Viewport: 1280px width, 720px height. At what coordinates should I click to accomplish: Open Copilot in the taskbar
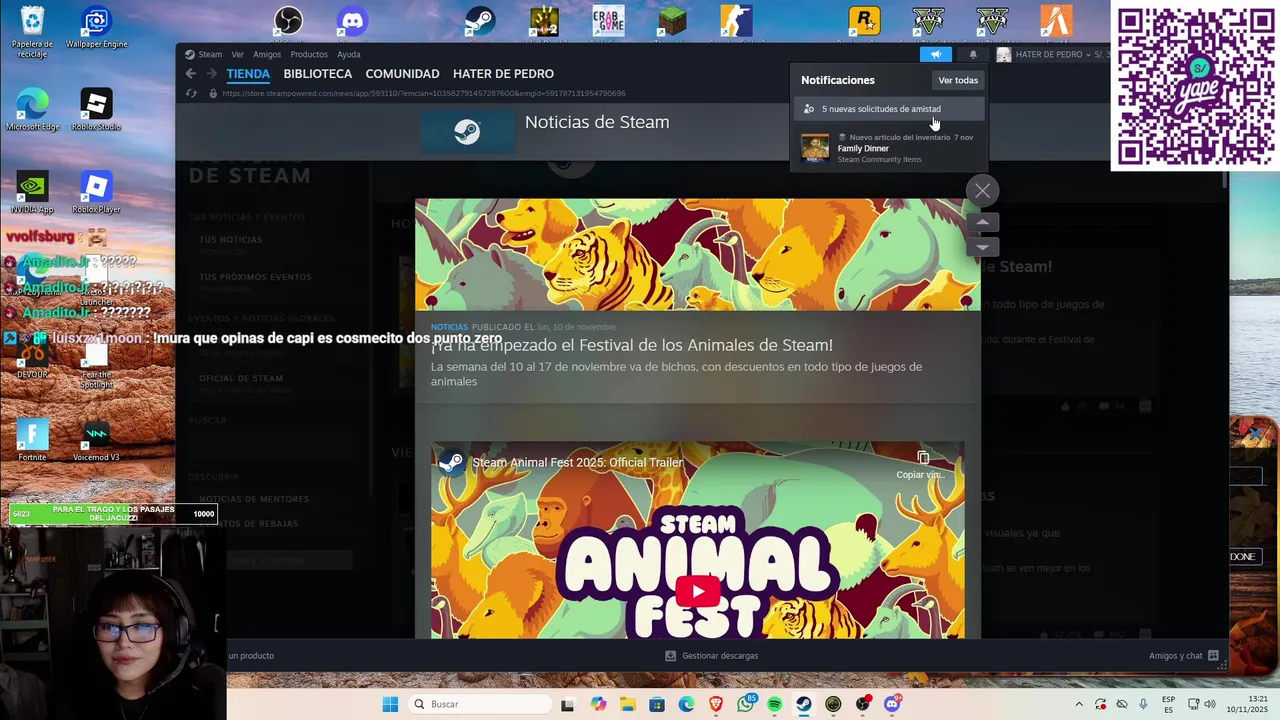598,704
